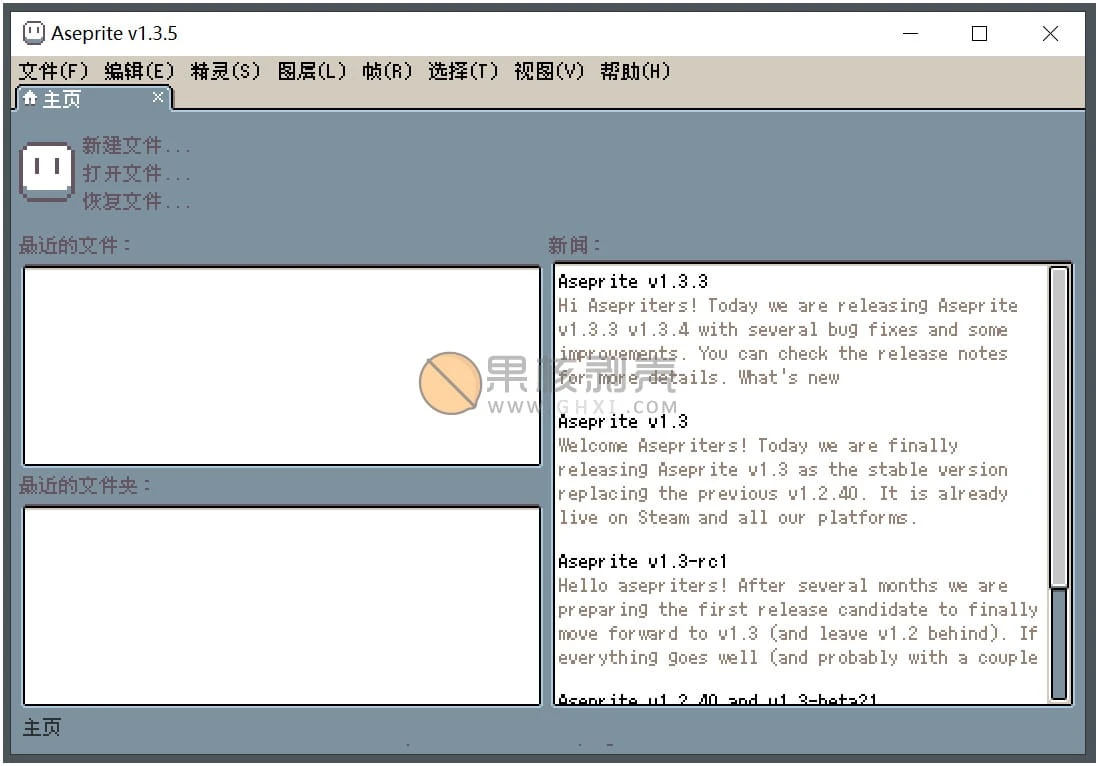Open the 帮助(H) menu

(635, 71)
